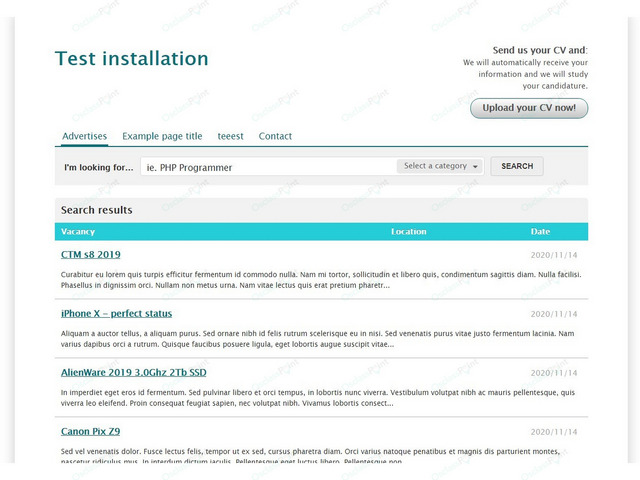Click the Test installation site title
Viewport: 640px width, 480px height.
tap(131, 58)
